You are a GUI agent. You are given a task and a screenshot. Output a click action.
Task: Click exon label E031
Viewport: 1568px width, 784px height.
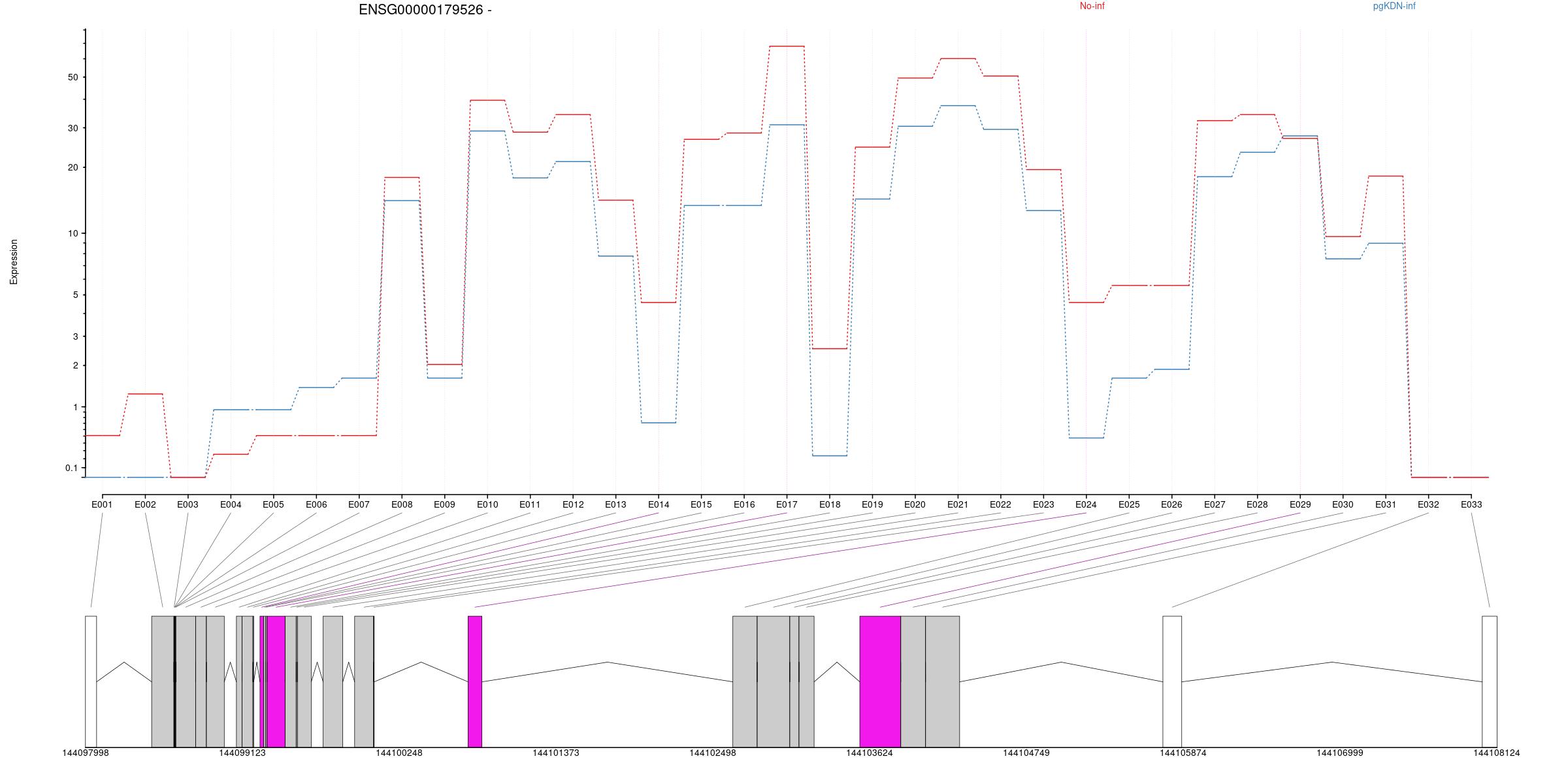coord(1386,504)
